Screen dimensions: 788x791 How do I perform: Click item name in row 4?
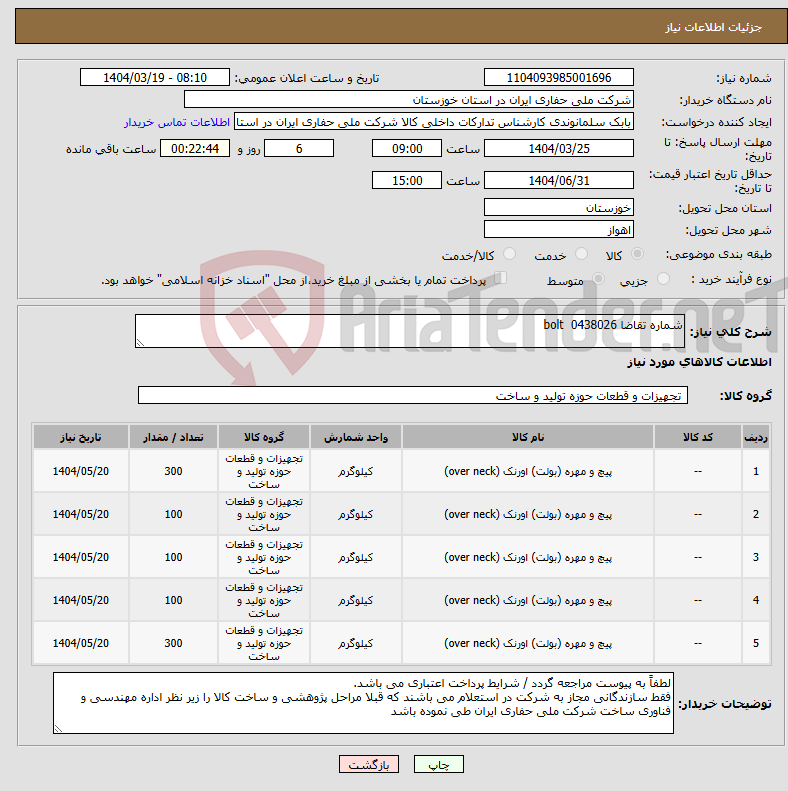[528, 600]
